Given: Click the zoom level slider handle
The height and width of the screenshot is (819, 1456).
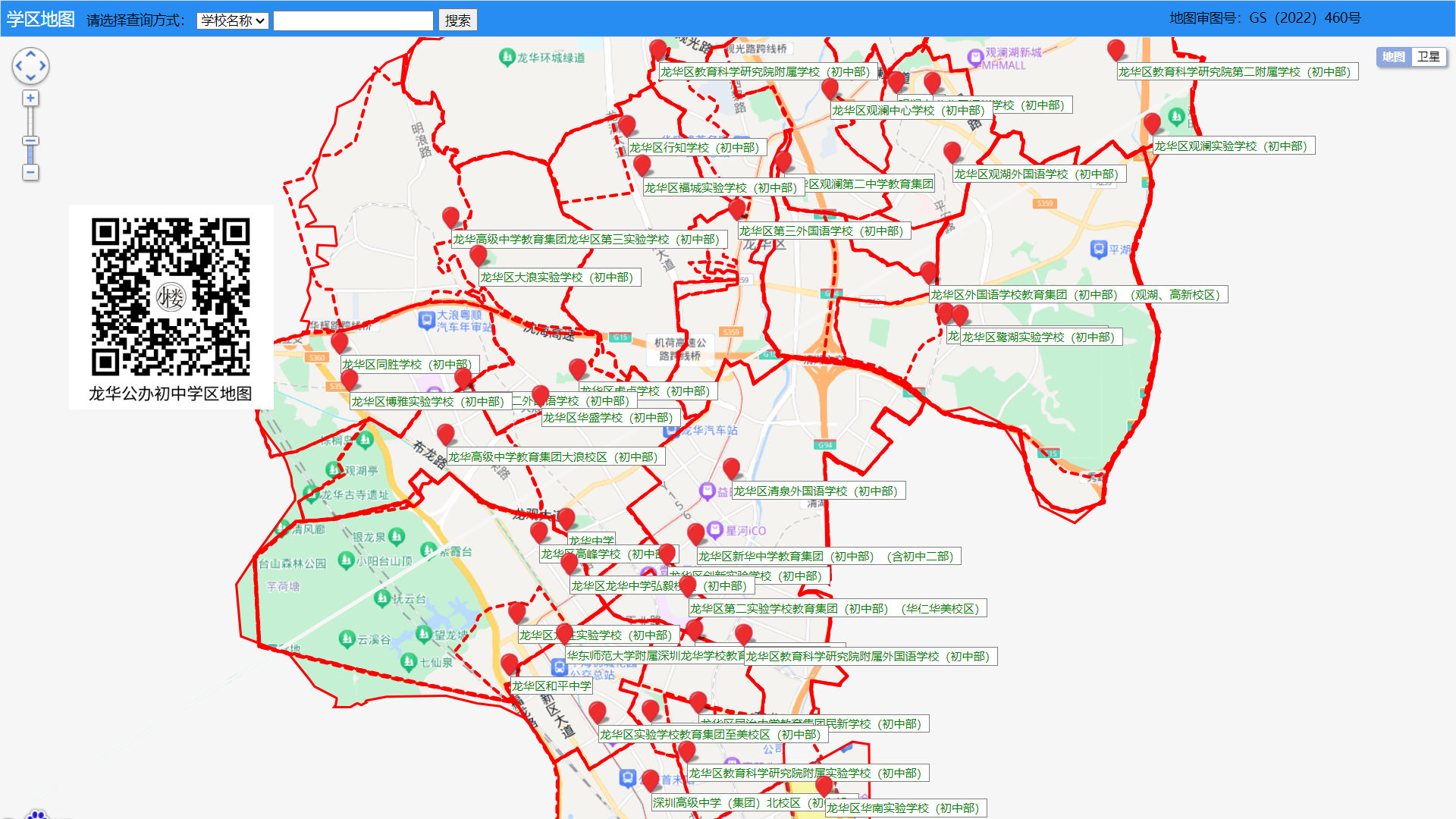Looking at the screenshot, I should click(30, 141).
